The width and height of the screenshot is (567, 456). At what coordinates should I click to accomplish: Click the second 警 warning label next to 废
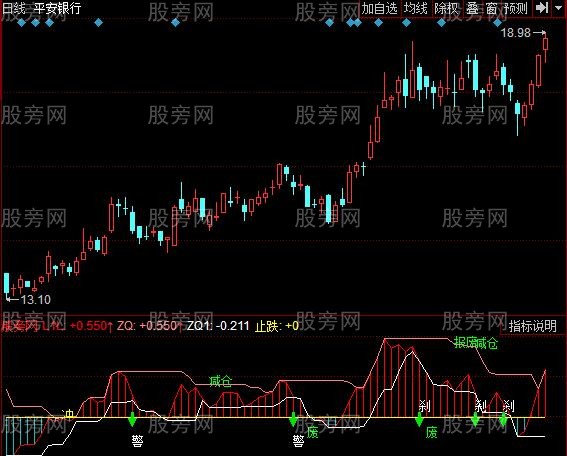click(x=298, y=440)
